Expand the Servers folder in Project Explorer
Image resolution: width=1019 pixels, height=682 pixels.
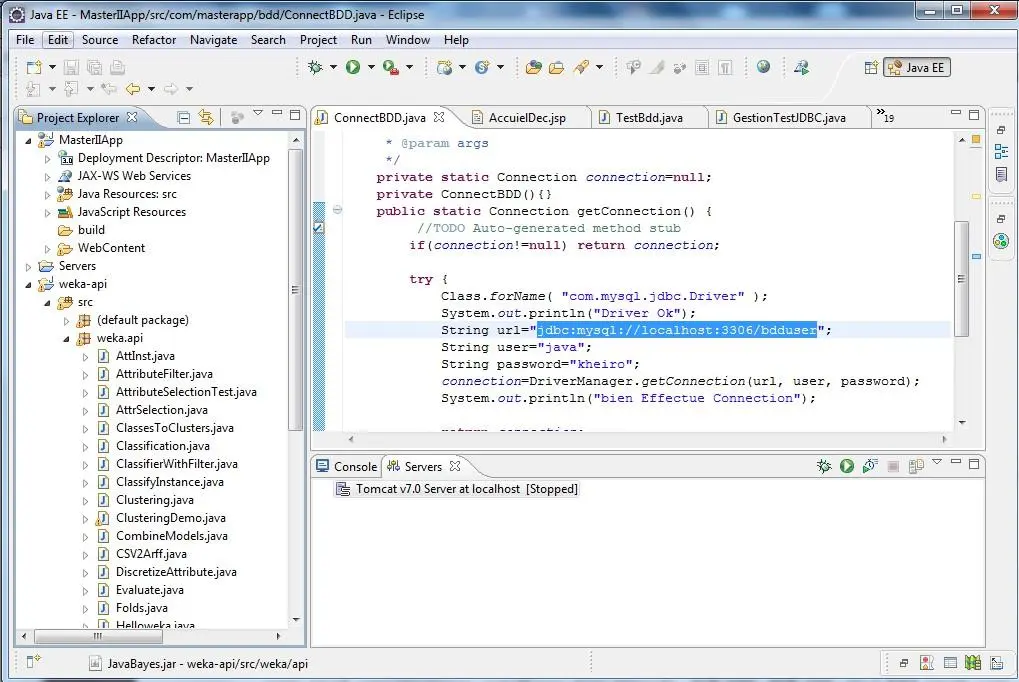pos(29,266)
